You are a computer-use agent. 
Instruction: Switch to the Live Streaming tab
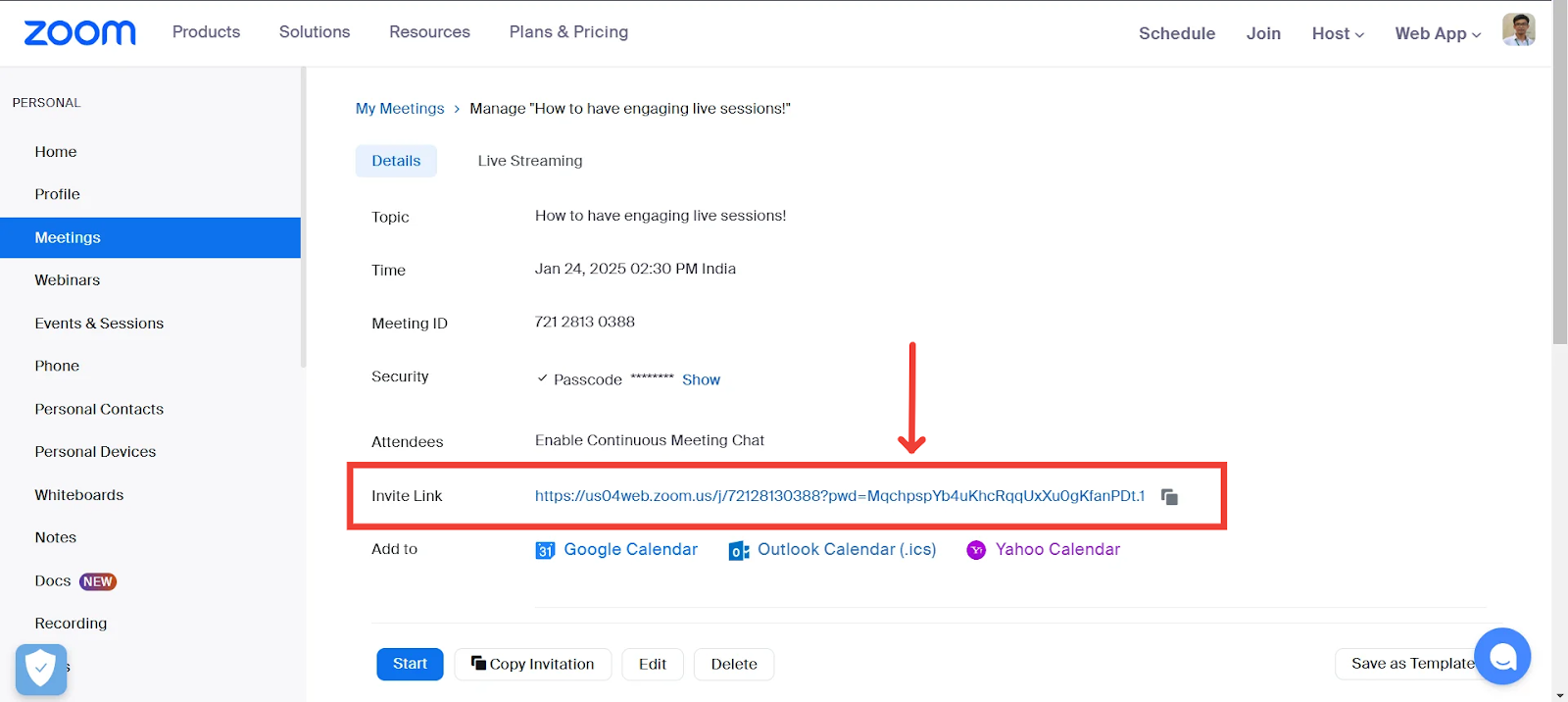point(530,161)
